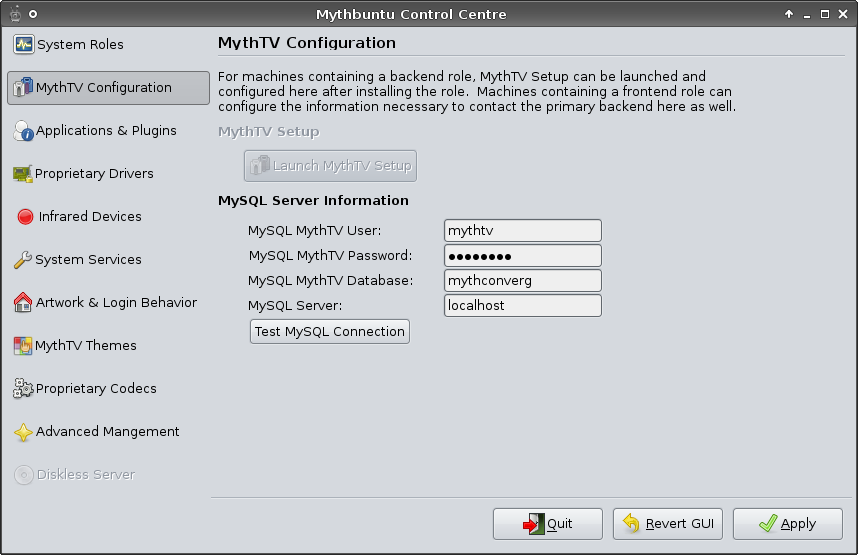Image resolution: width=858 pixels, height=555 pixels.
Task: Launch MythTV Setup
Action: click(x=330, y=166)
